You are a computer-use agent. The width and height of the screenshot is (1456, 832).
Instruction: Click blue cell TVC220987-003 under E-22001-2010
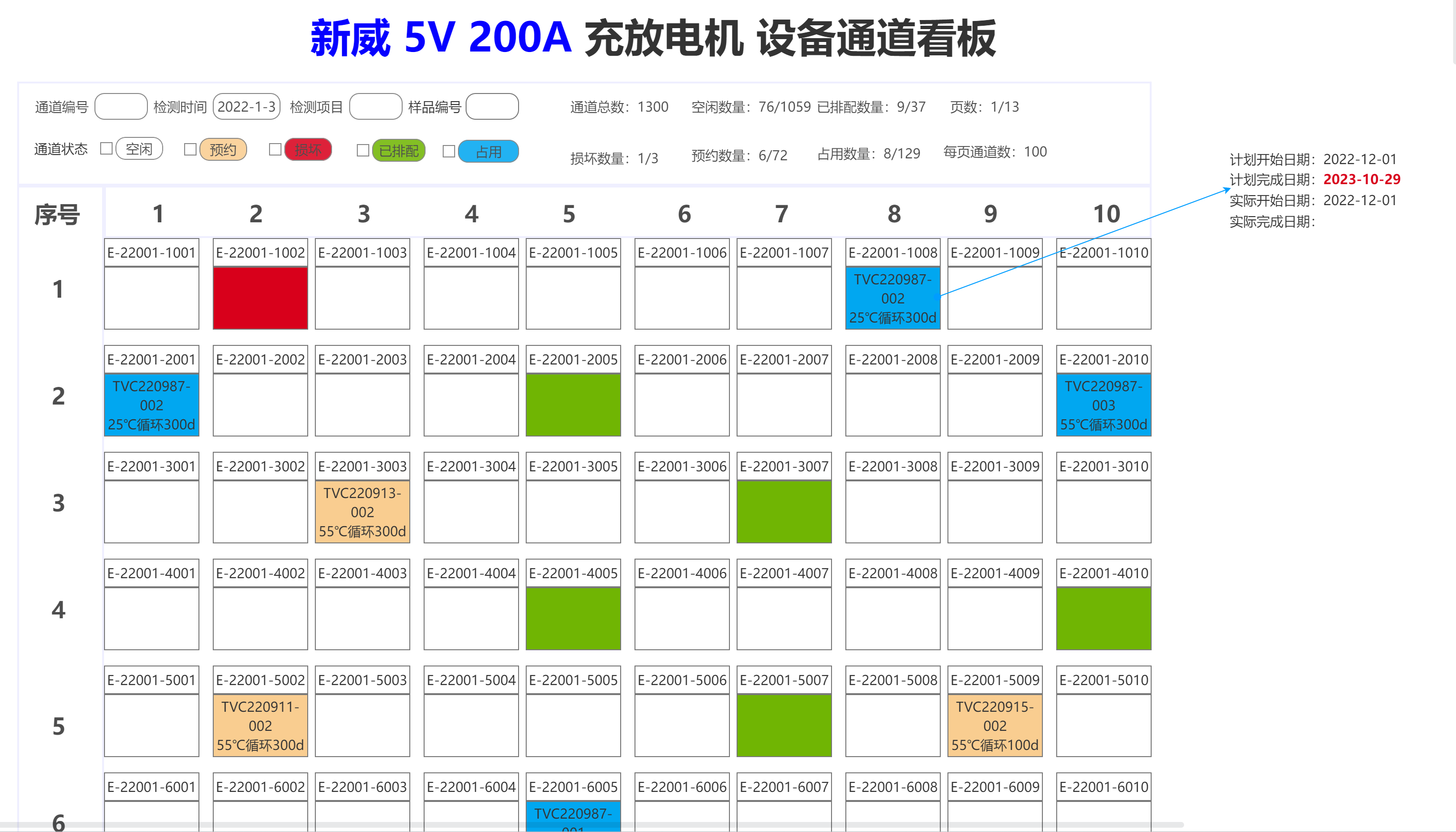point(1103,405)
